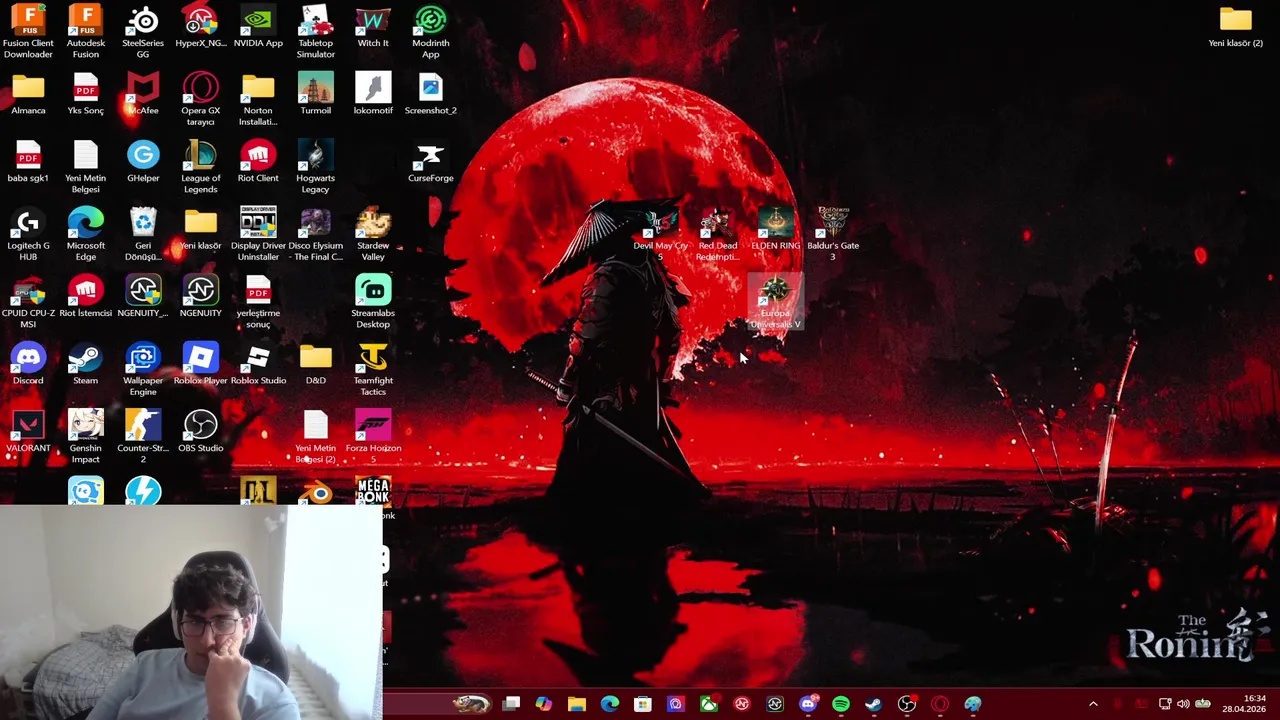Viewport: 1280px width, 720px height.
Task: Open the SteelSeries GG desktop icon
Action: click(143, 32)
